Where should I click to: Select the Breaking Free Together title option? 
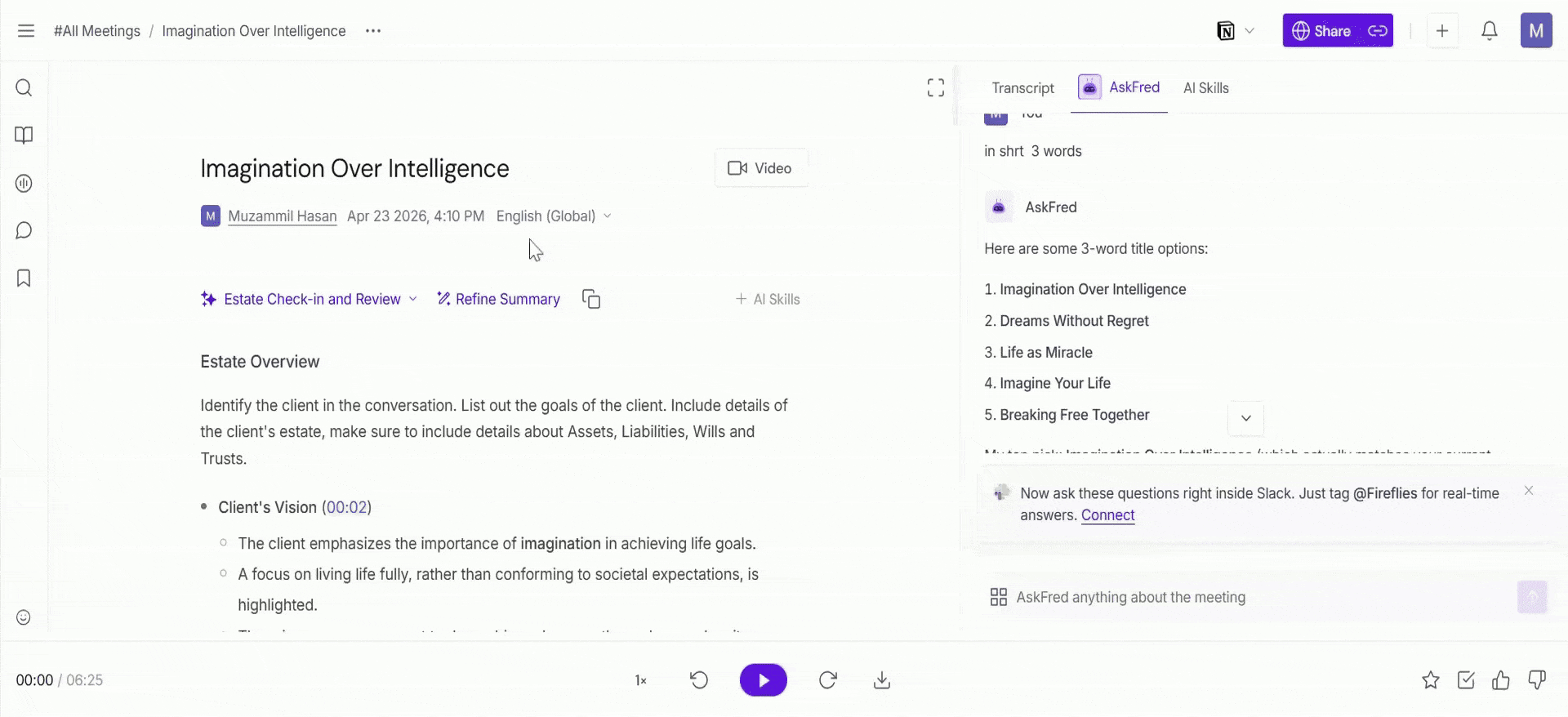[1075, 415]
